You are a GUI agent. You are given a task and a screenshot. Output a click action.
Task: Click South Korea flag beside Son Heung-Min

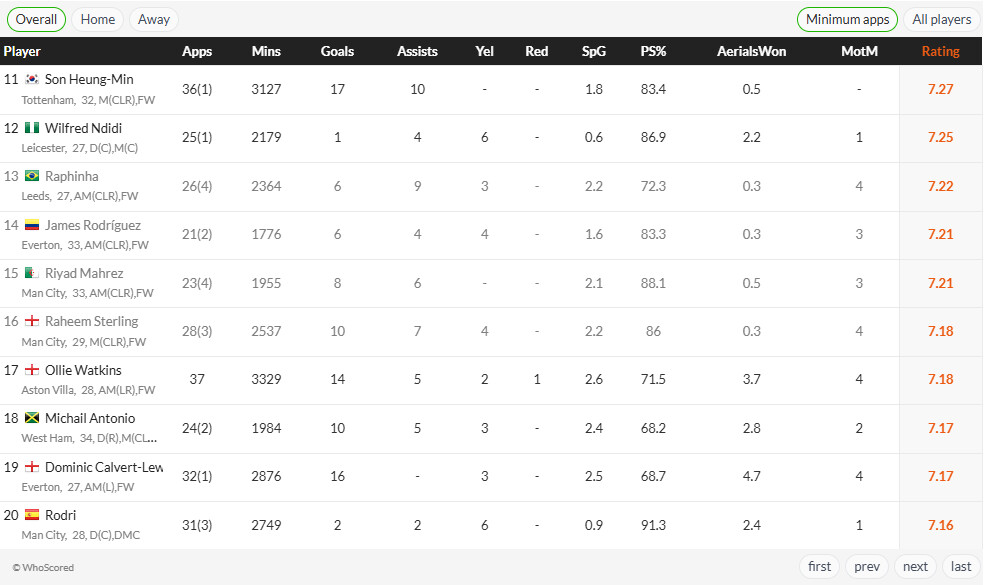(x=32, y=79)
